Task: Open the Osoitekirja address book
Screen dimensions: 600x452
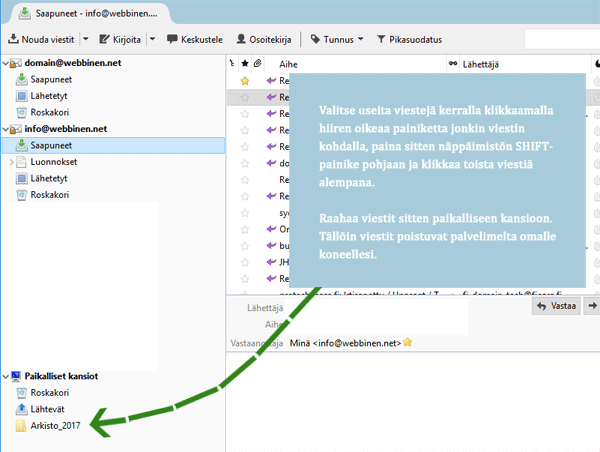Action: point(264,39)
